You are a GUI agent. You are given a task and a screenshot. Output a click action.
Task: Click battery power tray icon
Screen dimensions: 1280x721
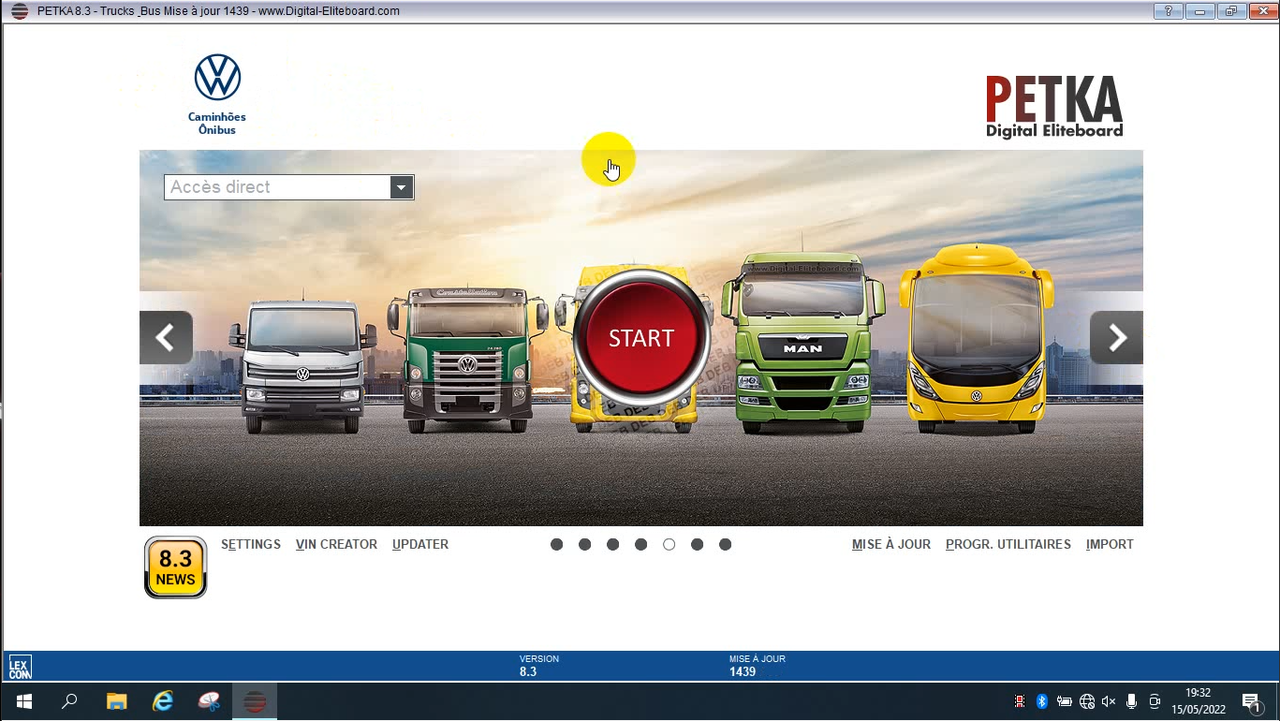coord(1064,702)
